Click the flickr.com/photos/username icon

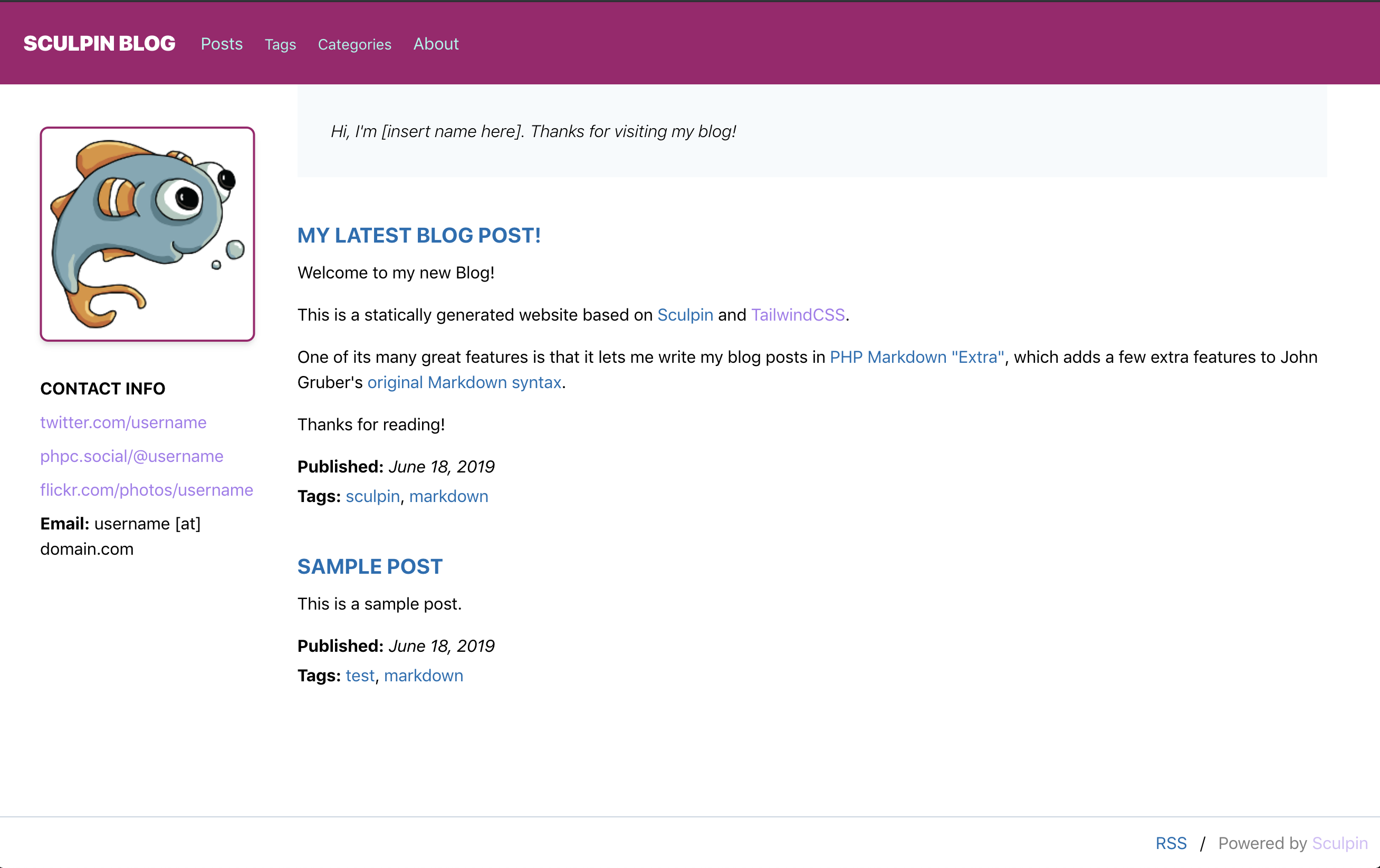pos(146,489)
